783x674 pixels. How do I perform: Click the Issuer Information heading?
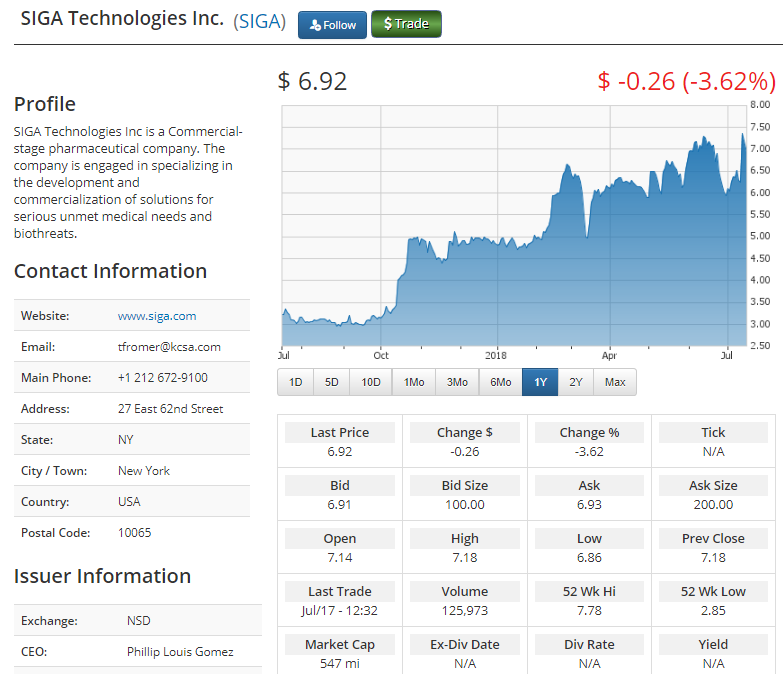pos(102,576)
